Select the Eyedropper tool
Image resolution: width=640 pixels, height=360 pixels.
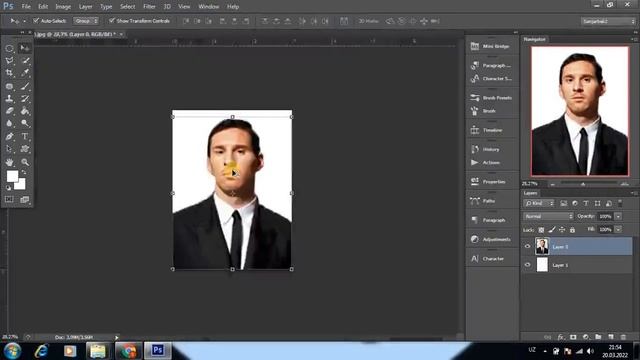point(25,73)
